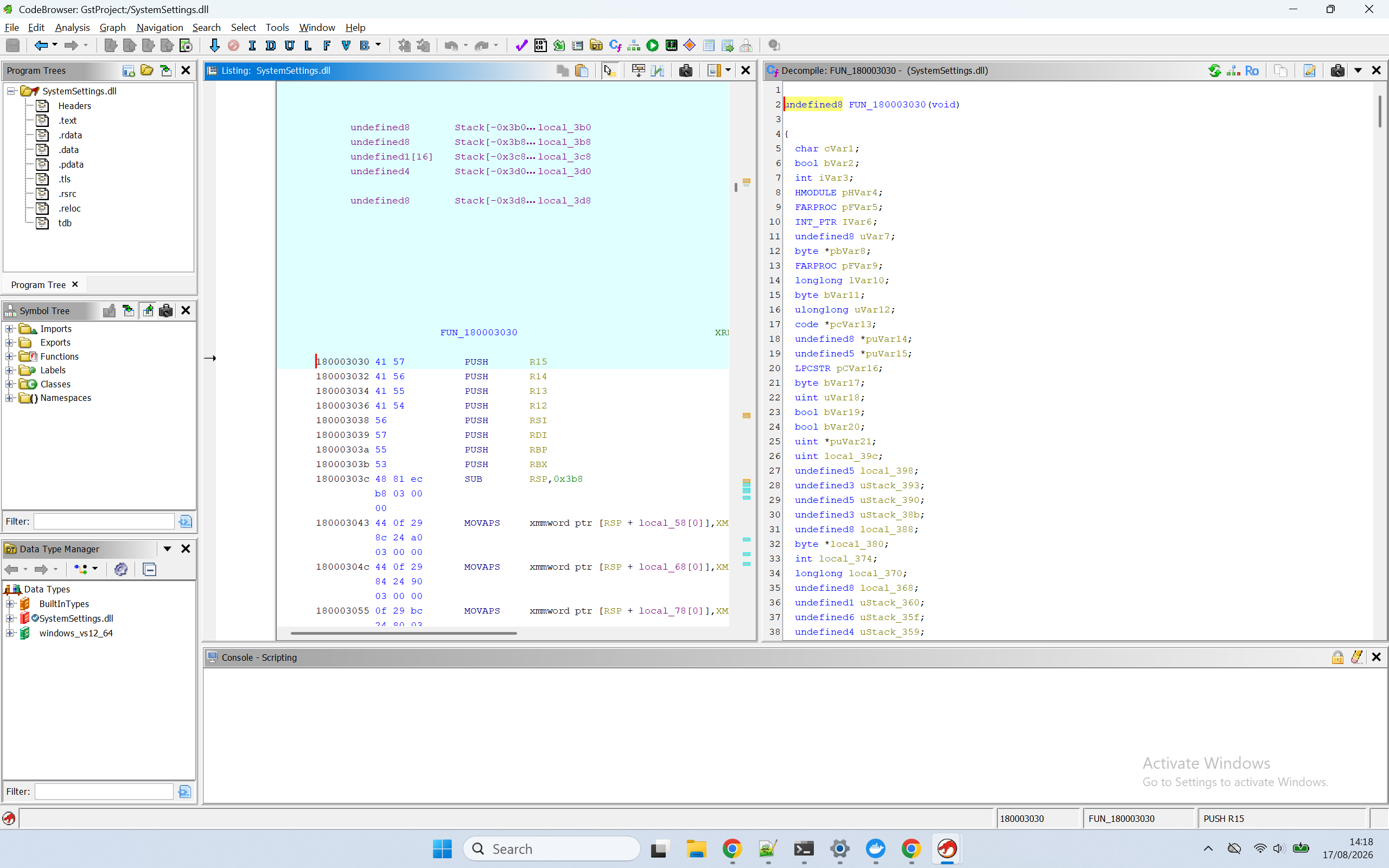Click the Decompile panel vertical scrollbar

(x=1380, y=112)
